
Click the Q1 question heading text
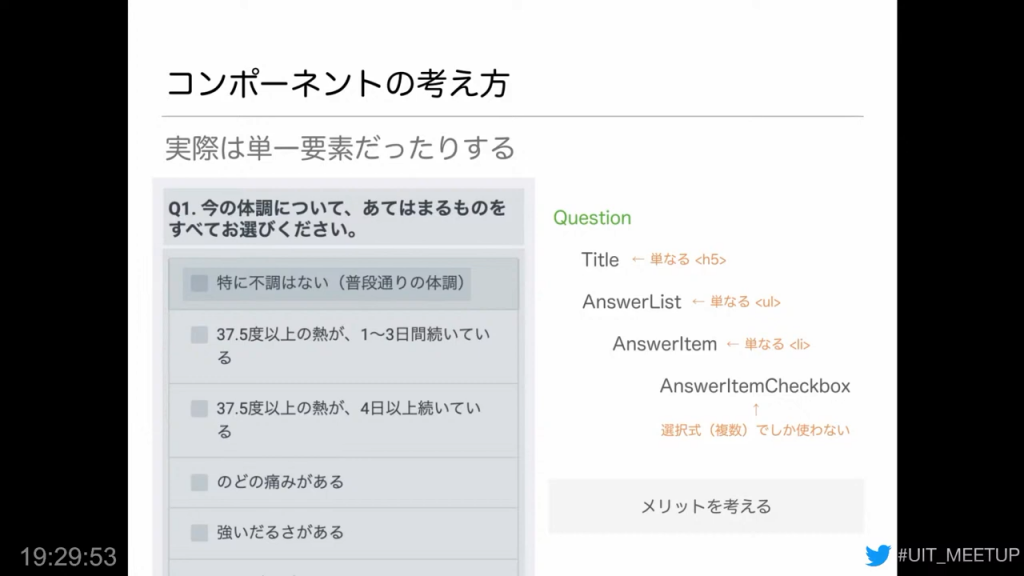[337, 219]
